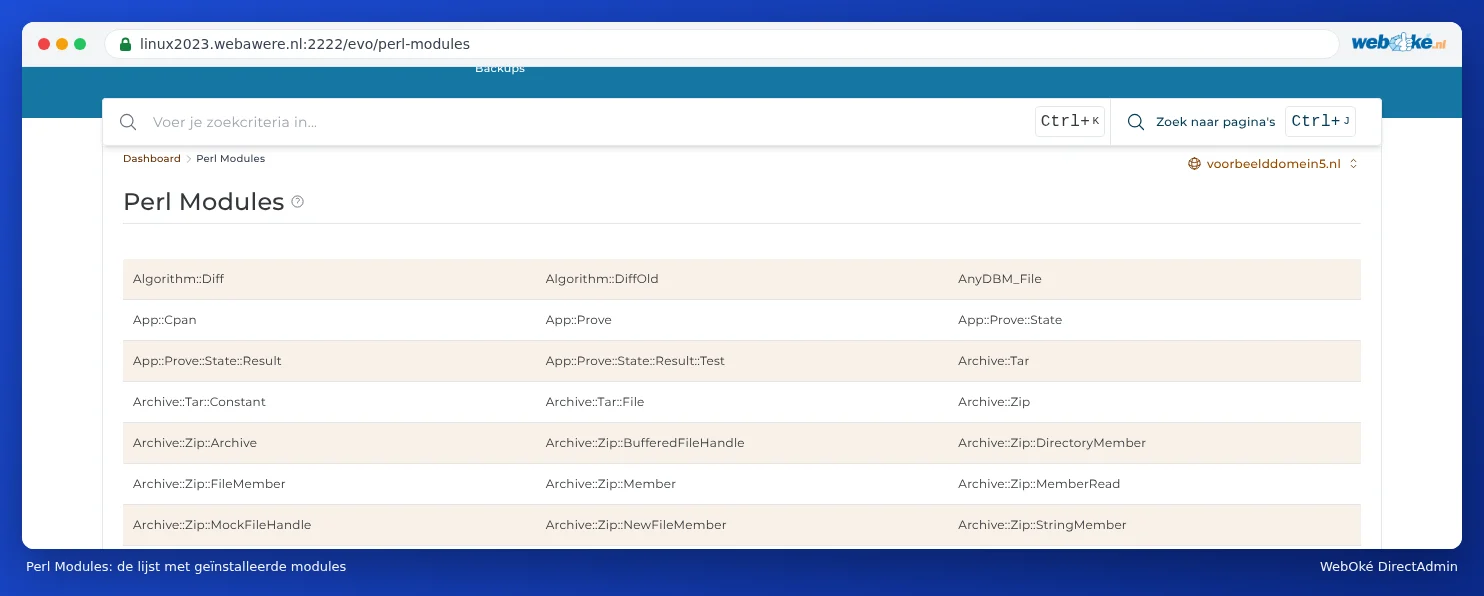
Task: Select the Perl Modules breadcrumb text
Action: (230, 159)
